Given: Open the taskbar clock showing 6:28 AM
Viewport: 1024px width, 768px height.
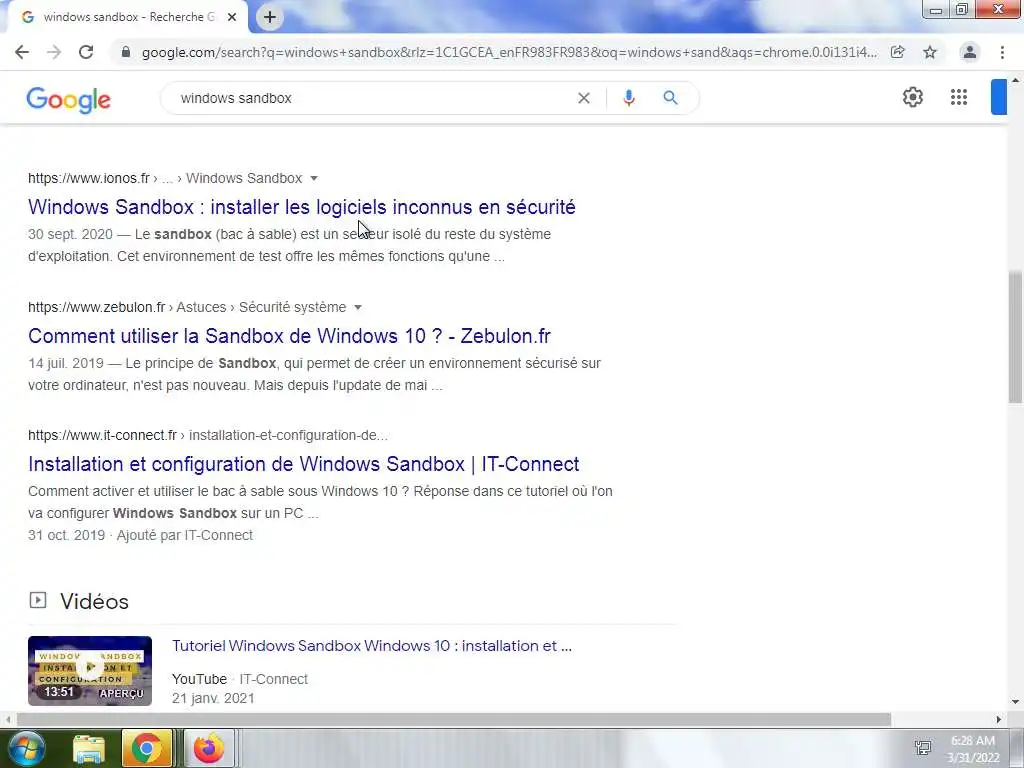Looking at the screenshot, I should point(973,749).
